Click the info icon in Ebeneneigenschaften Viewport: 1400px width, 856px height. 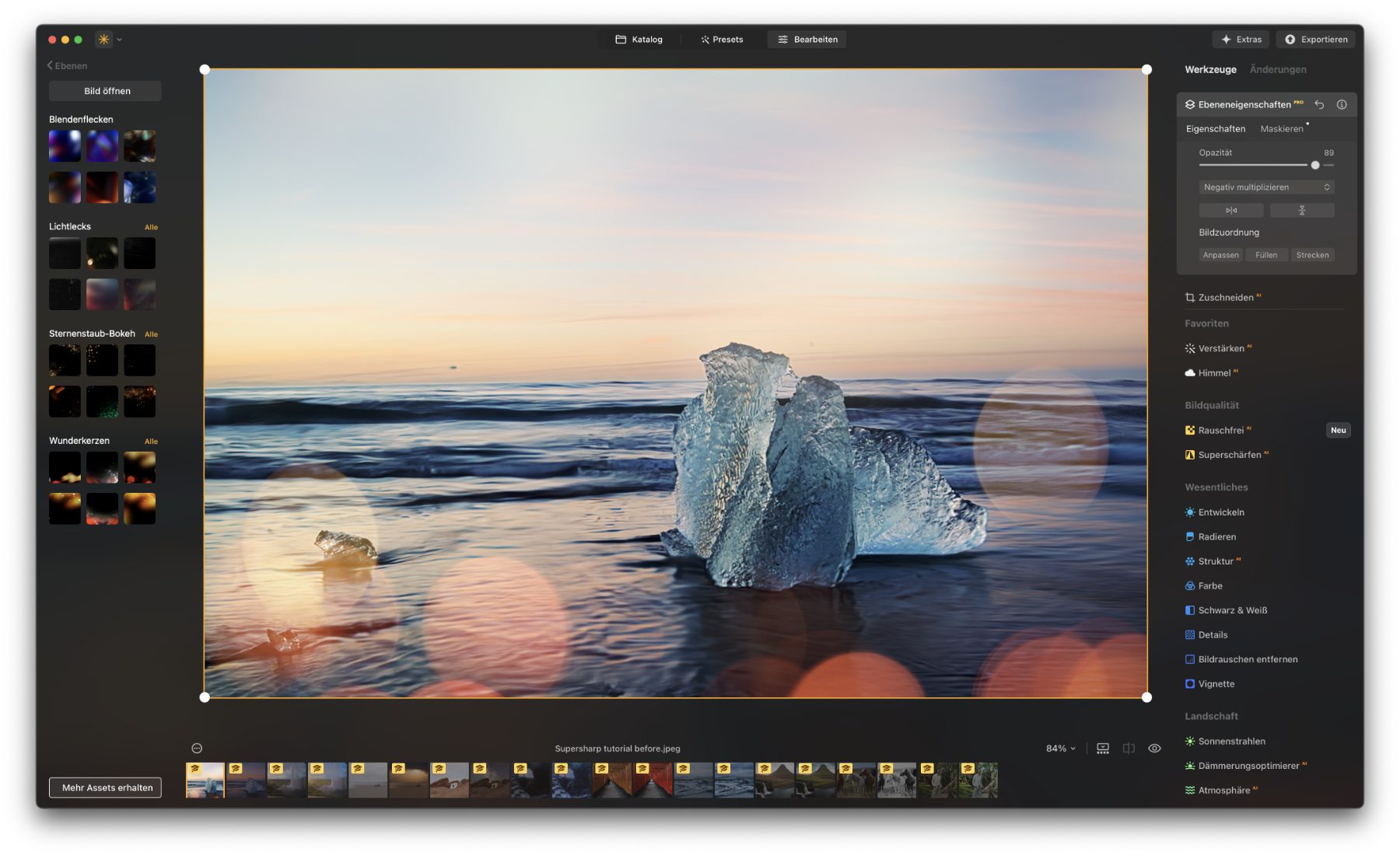(1342, 104)
